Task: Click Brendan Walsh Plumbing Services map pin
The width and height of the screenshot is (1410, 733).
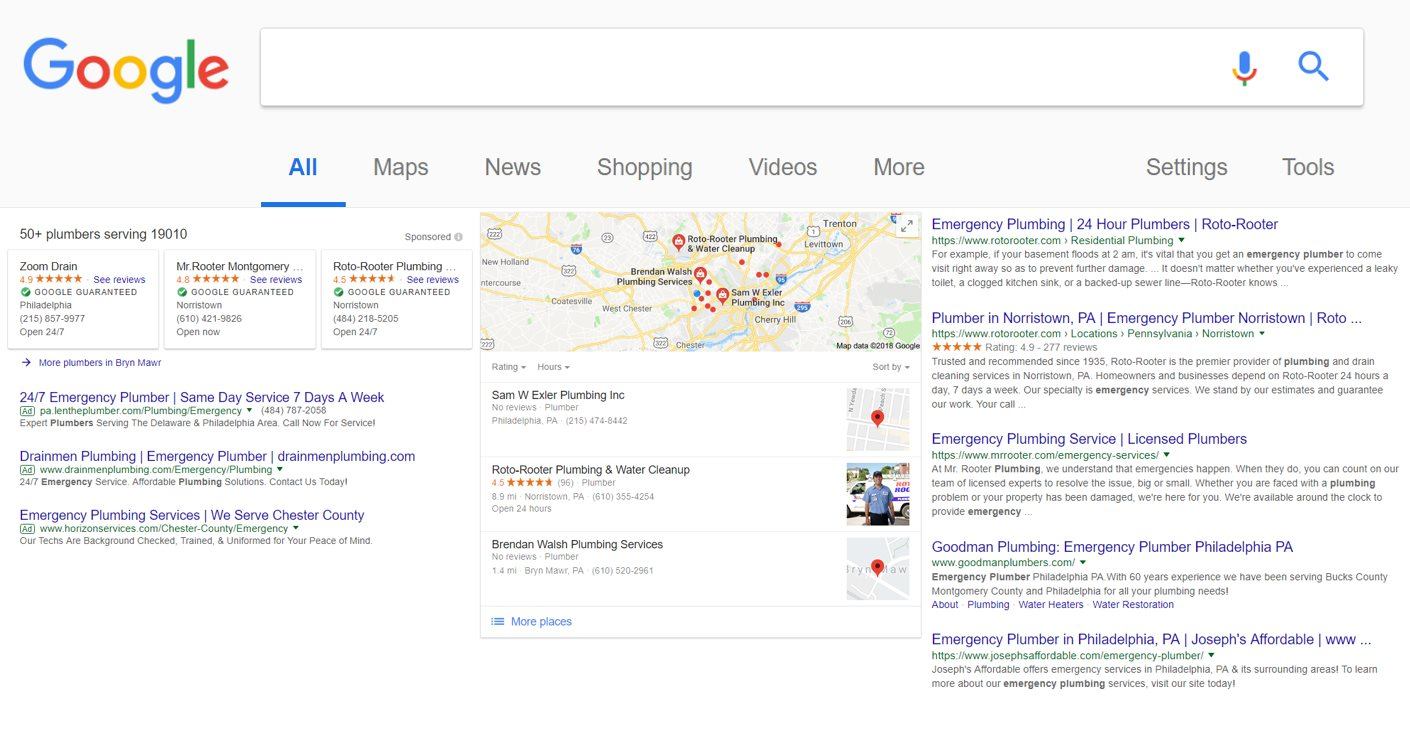Action: pos(700,275)
